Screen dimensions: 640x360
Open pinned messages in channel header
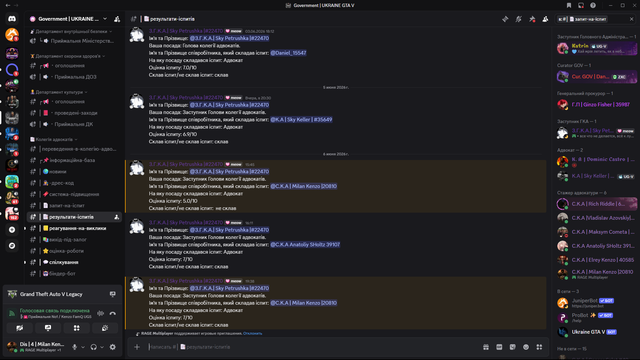[x=532, y=19]
